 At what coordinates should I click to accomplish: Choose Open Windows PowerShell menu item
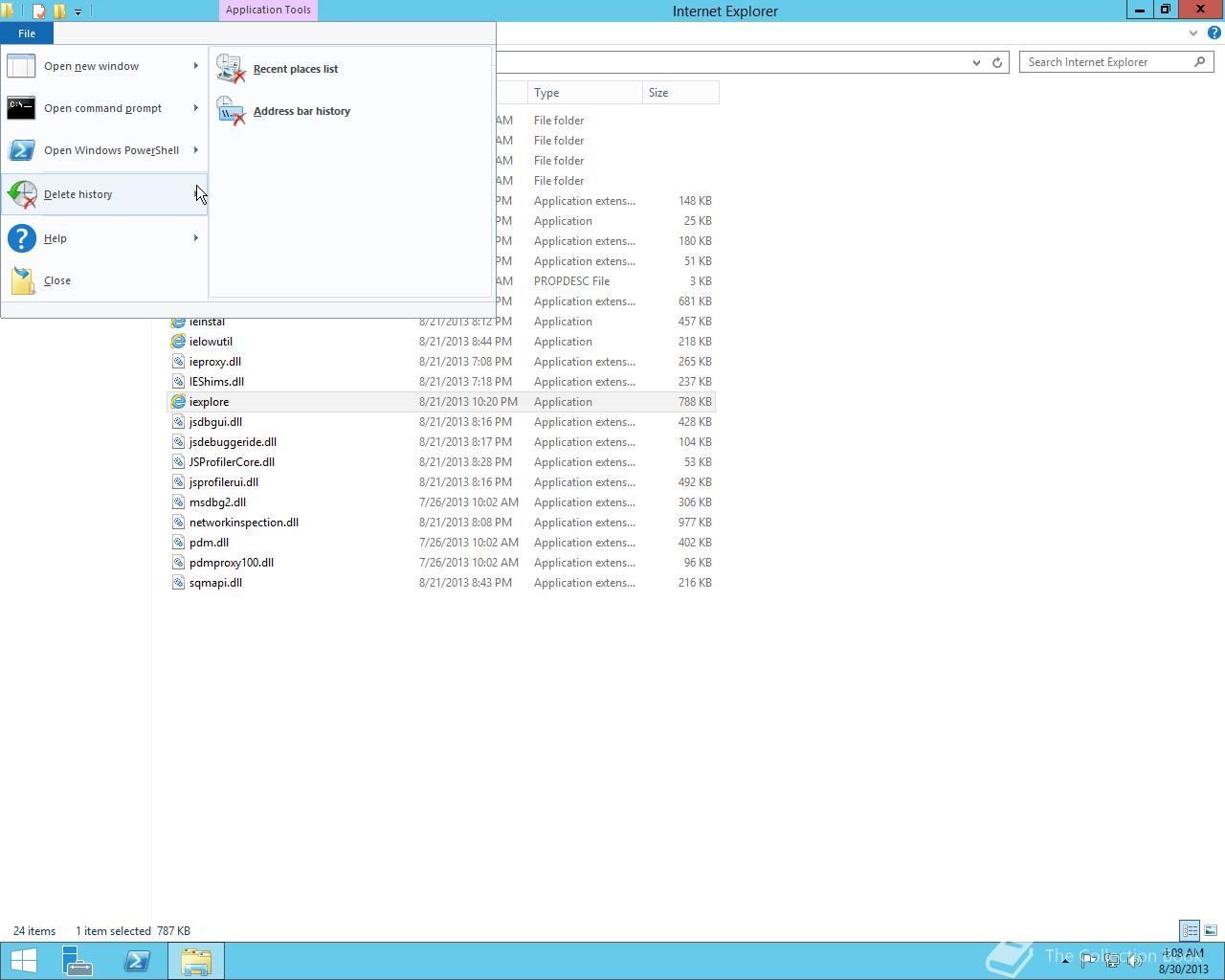click(104, 150)
